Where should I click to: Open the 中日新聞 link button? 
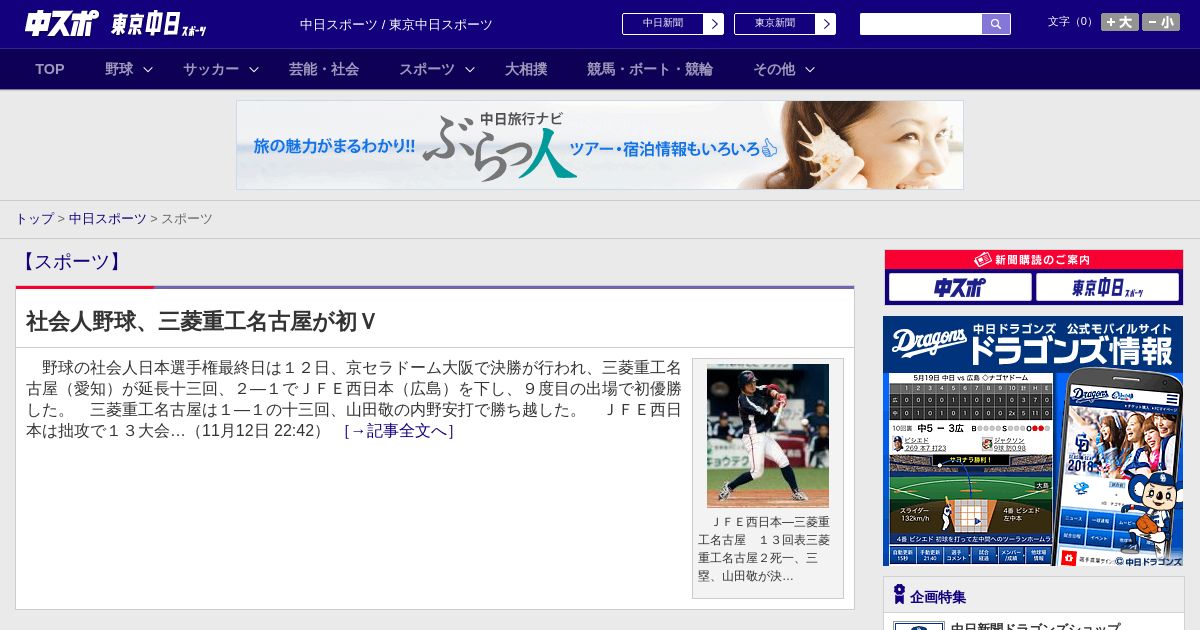tap(662, 24)
